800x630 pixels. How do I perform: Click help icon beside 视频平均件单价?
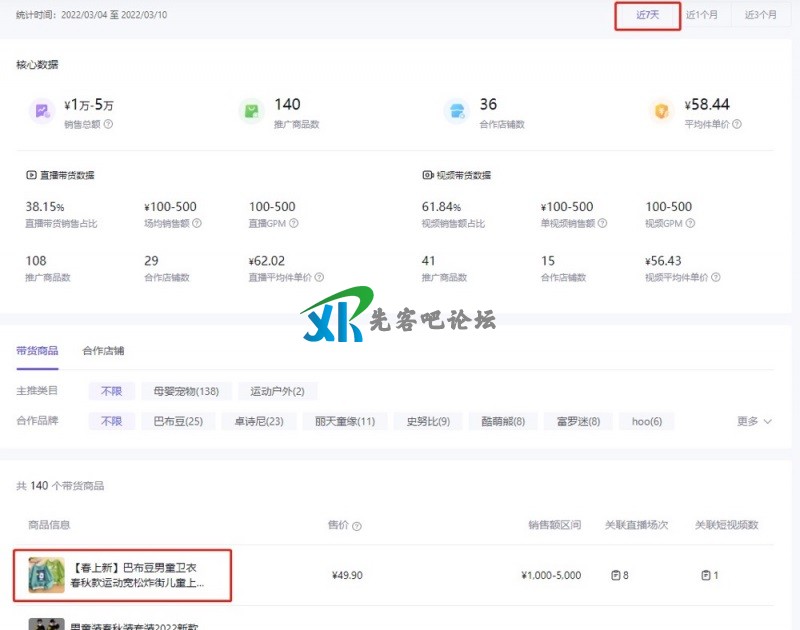[x=716, y=277]
